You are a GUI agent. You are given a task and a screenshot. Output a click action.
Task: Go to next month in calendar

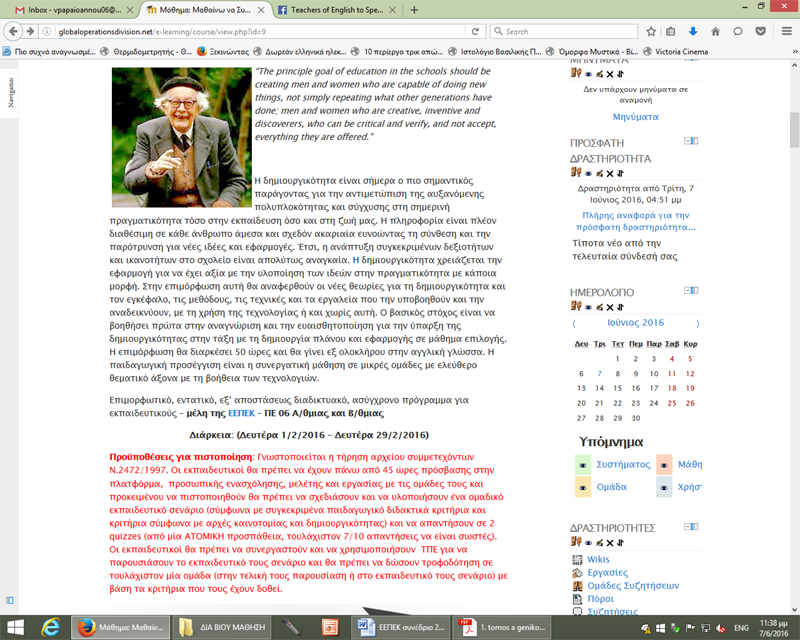(x=697, y=323)
